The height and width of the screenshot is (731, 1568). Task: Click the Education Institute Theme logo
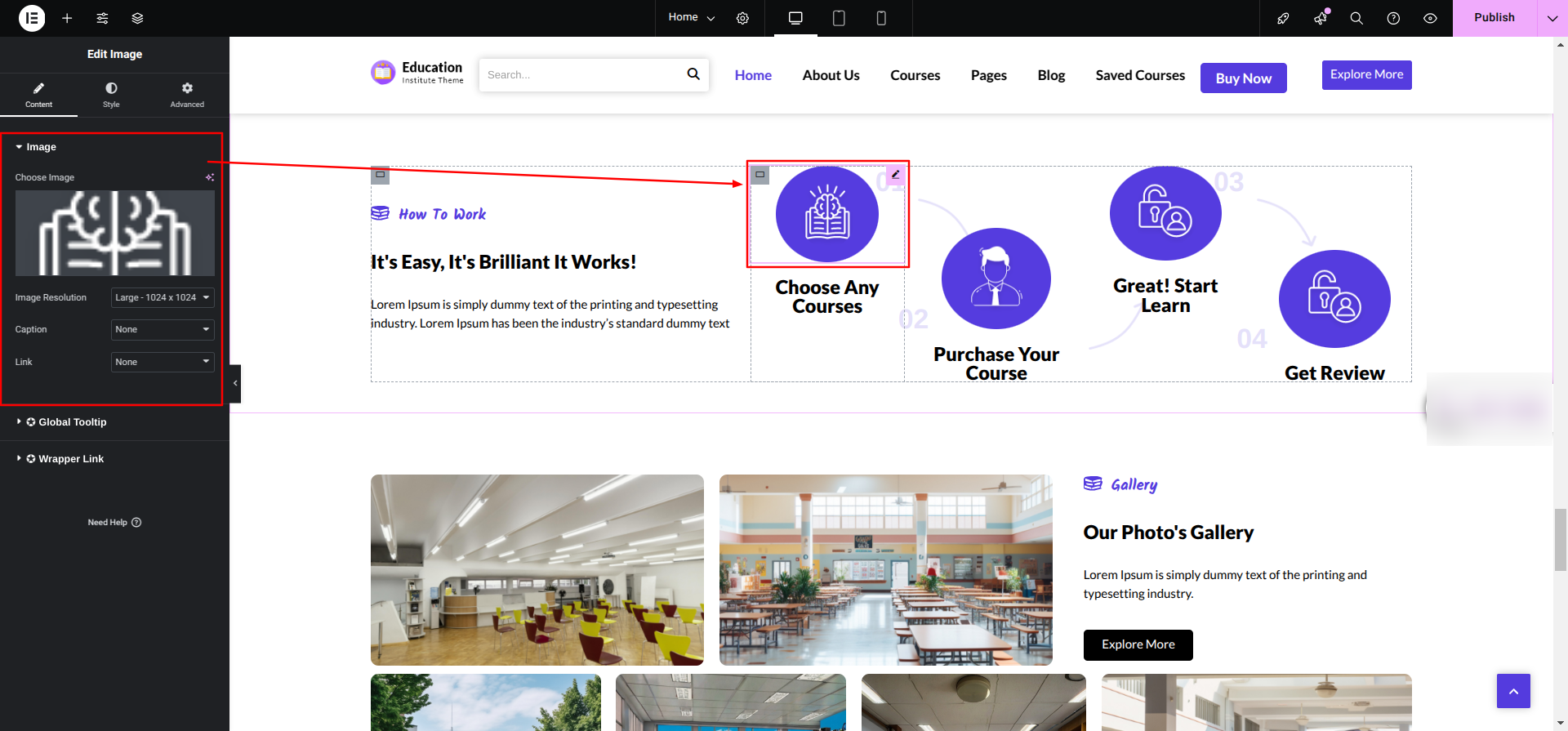(x=417, y=73)
